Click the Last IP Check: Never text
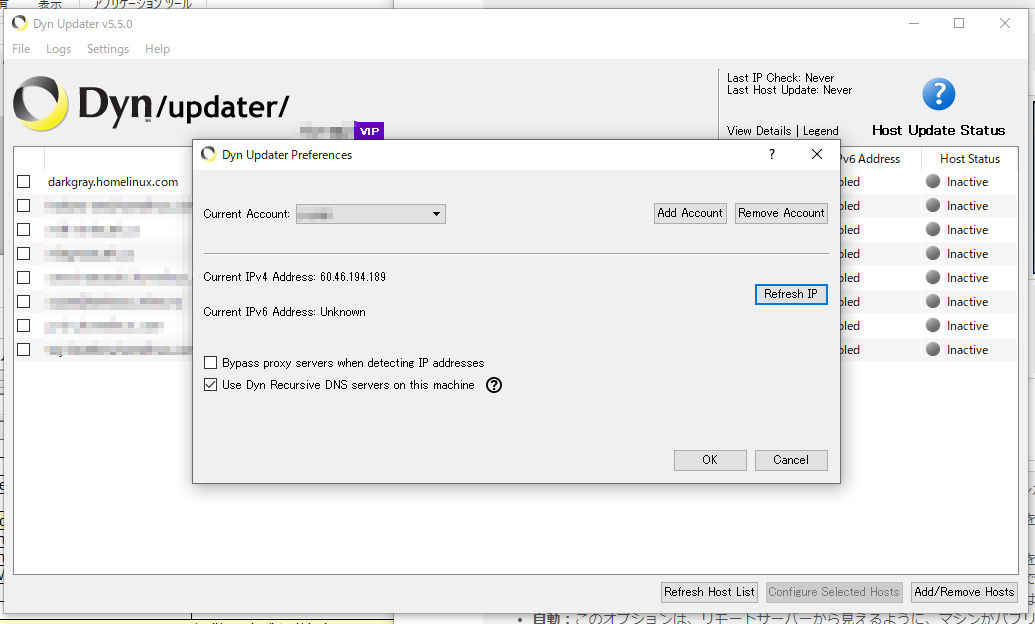Viewport: 1035px width, 624px height. [x=780, y=78]
